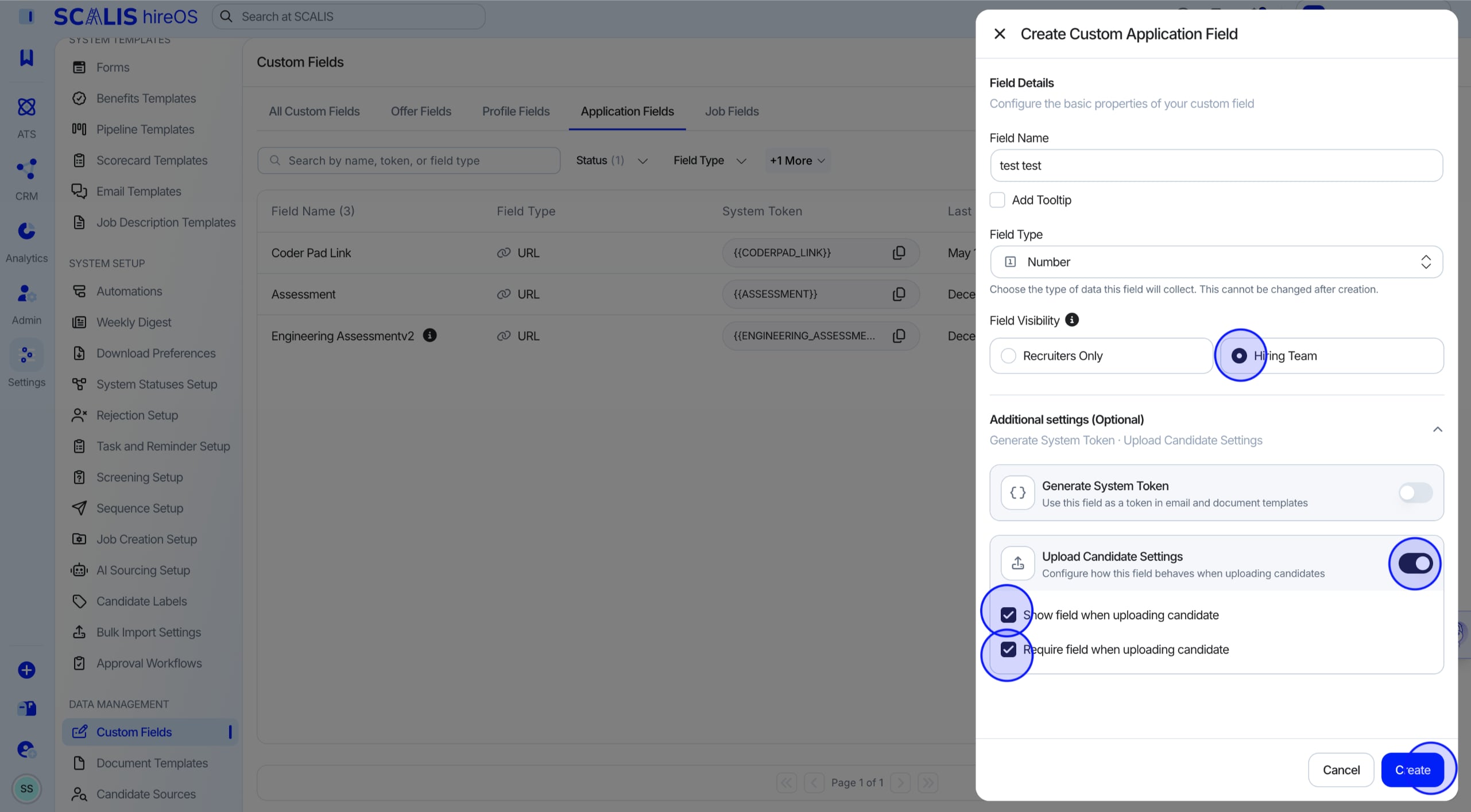This screenshot has width=1471, height=812.
Task: Click info icon beside Engineering Assessmentv2
Action: pyautogui.click(x=429, y=335)
